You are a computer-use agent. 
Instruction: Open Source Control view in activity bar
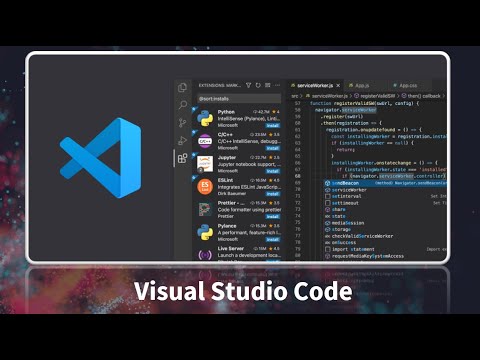[183, 123]
